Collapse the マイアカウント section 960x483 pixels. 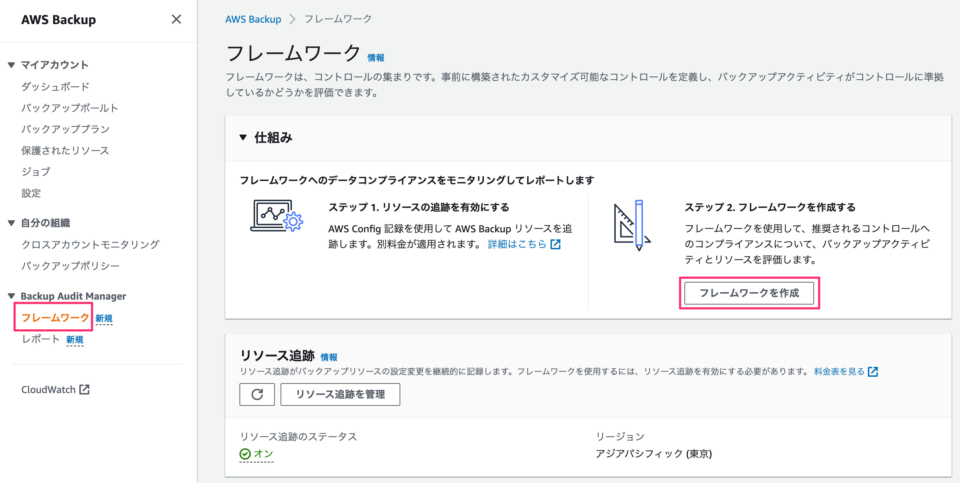tap(11, 65)
